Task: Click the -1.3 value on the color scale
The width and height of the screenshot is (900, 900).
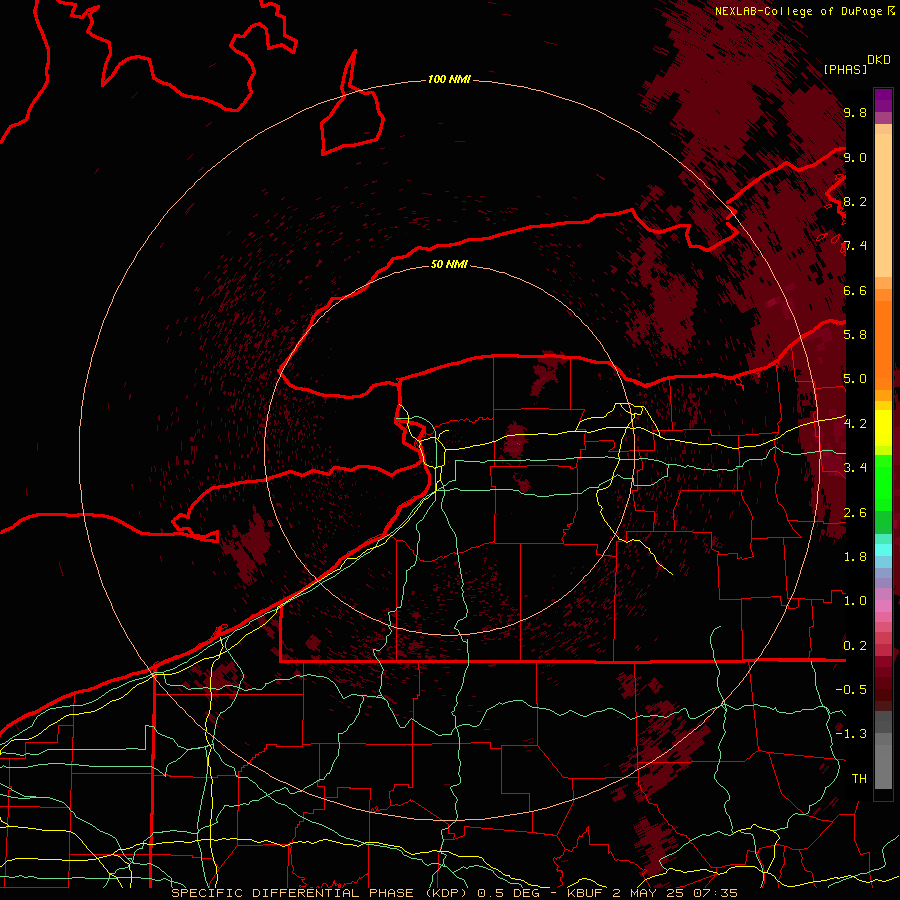Action: 851,734
